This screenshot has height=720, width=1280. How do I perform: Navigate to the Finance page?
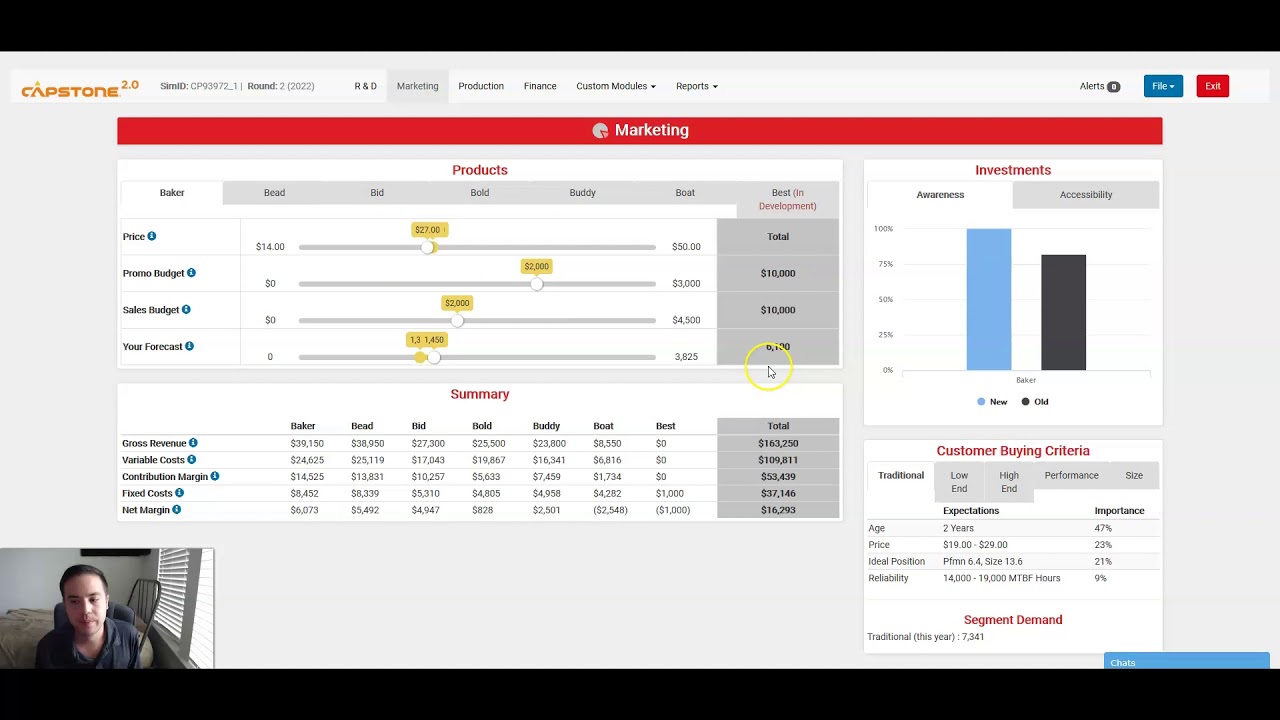click(540, 86)
